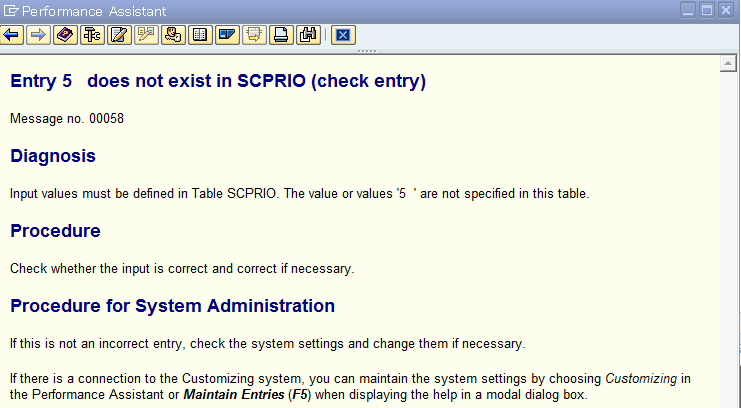The width and height of the screenshot is (741, 408).
Task: Click the Customizing italic link text
Action: 641,379
